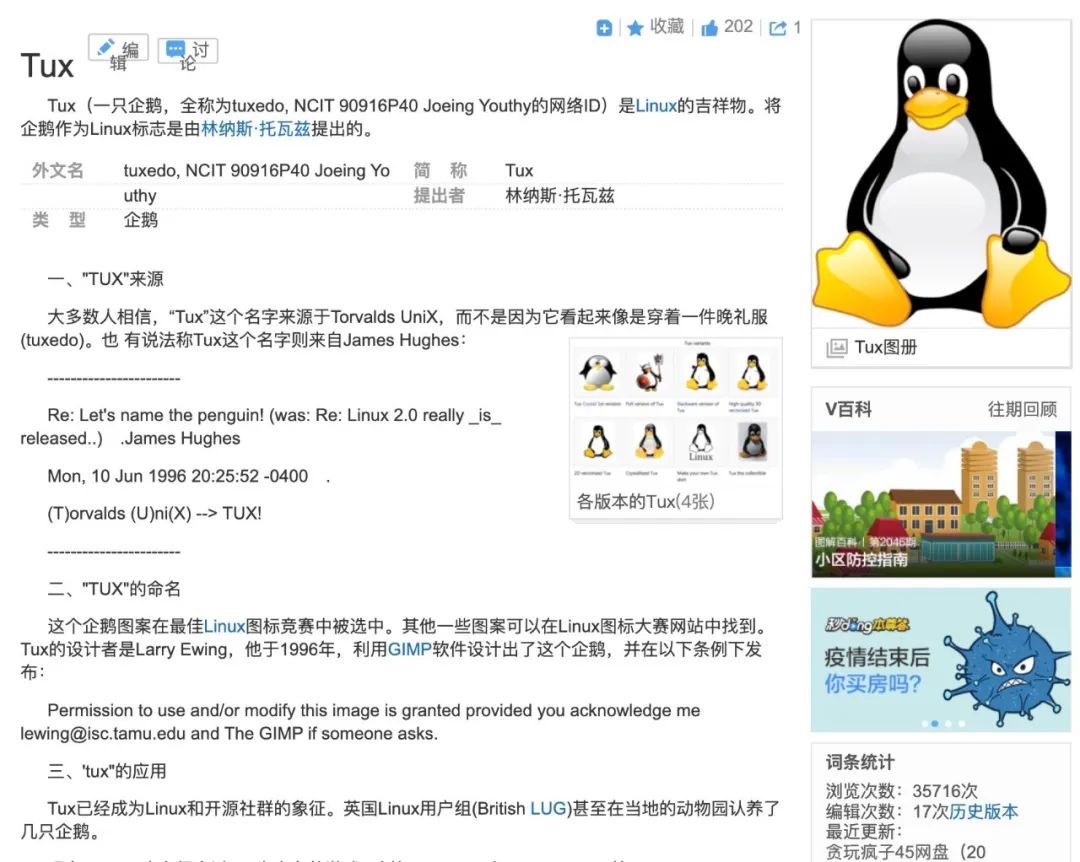
Task: Open the 疫情结束后你买房吗? banner ad
Action: (941, 659)
